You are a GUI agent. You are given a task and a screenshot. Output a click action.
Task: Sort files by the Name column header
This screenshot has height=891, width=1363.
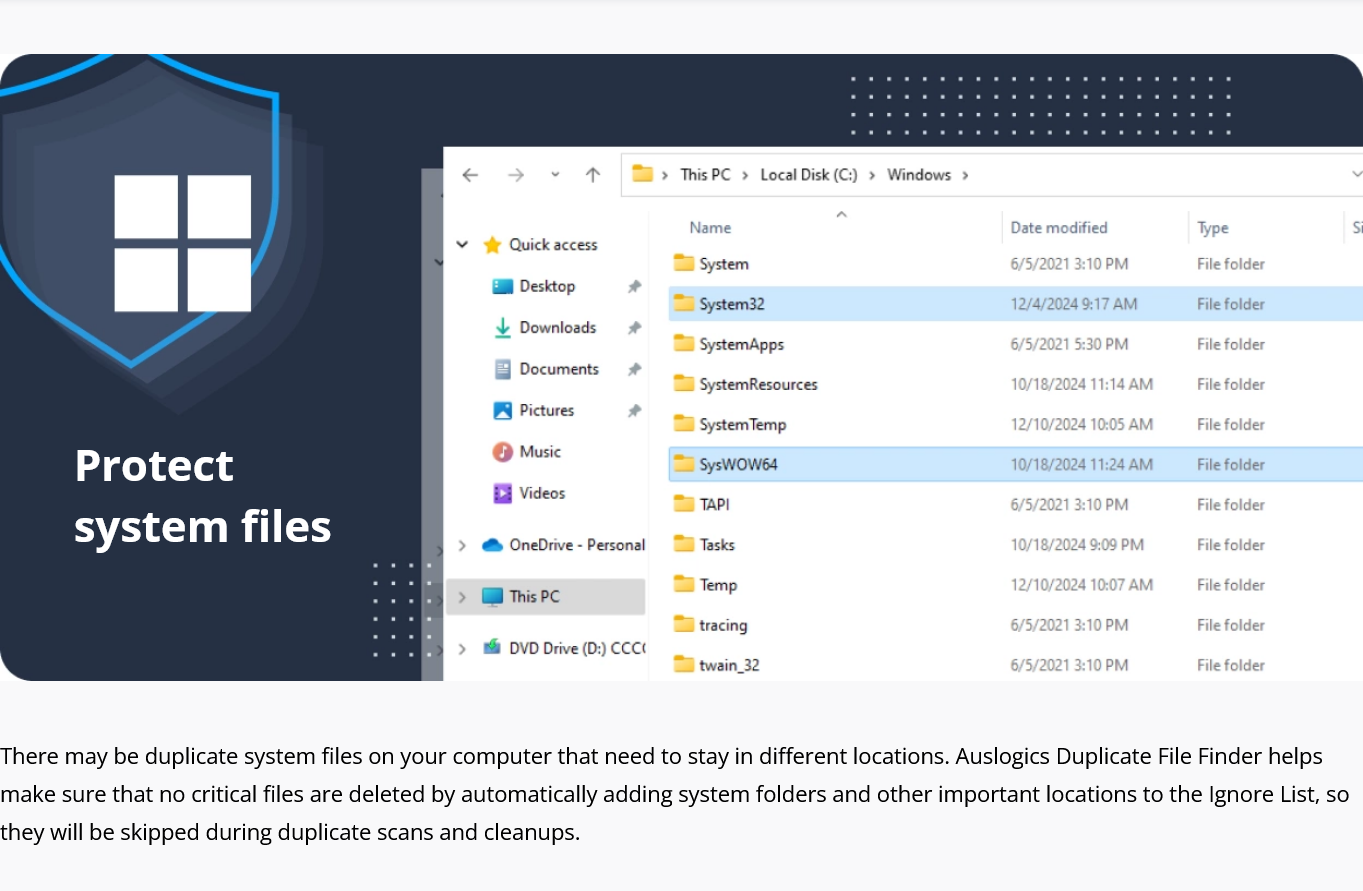(x=710, y=227)
